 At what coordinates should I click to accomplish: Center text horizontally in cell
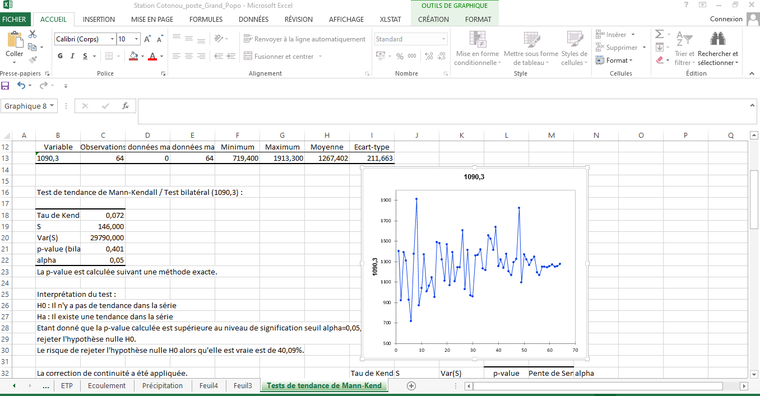(x=189, y=56)
